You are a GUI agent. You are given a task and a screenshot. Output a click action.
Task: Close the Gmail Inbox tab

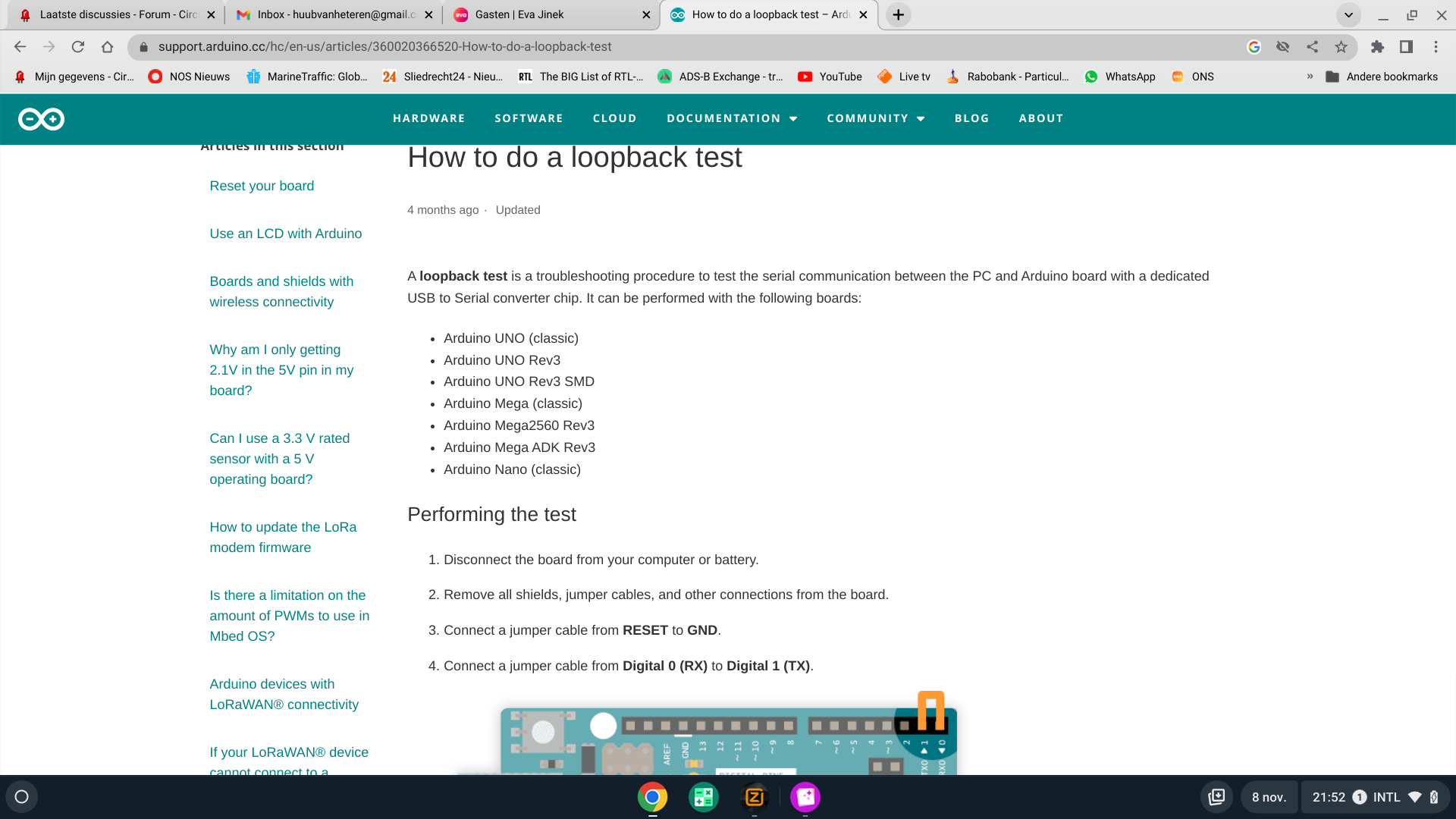(x=428, y=14)
